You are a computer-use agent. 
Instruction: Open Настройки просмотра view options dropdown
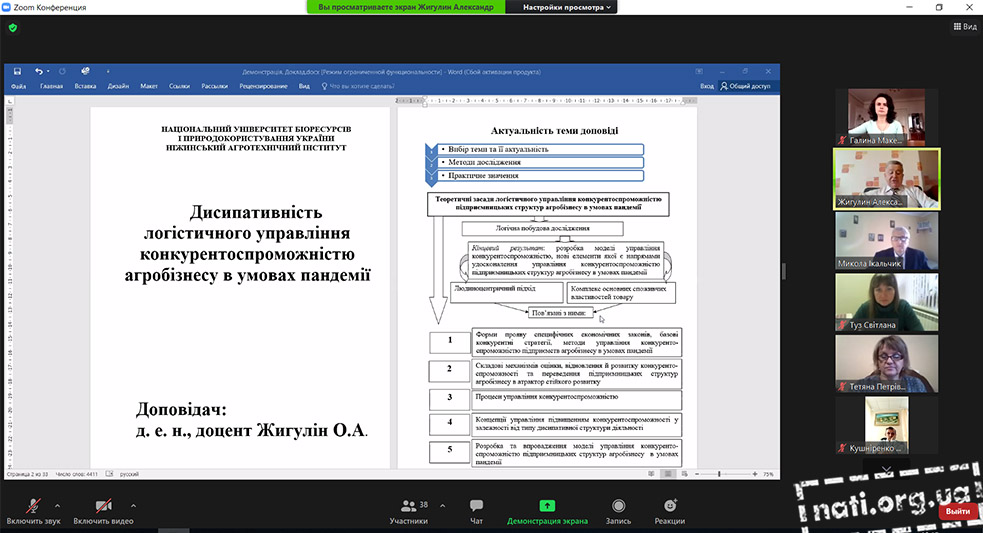pyautogui.click(x=567, y=7)
